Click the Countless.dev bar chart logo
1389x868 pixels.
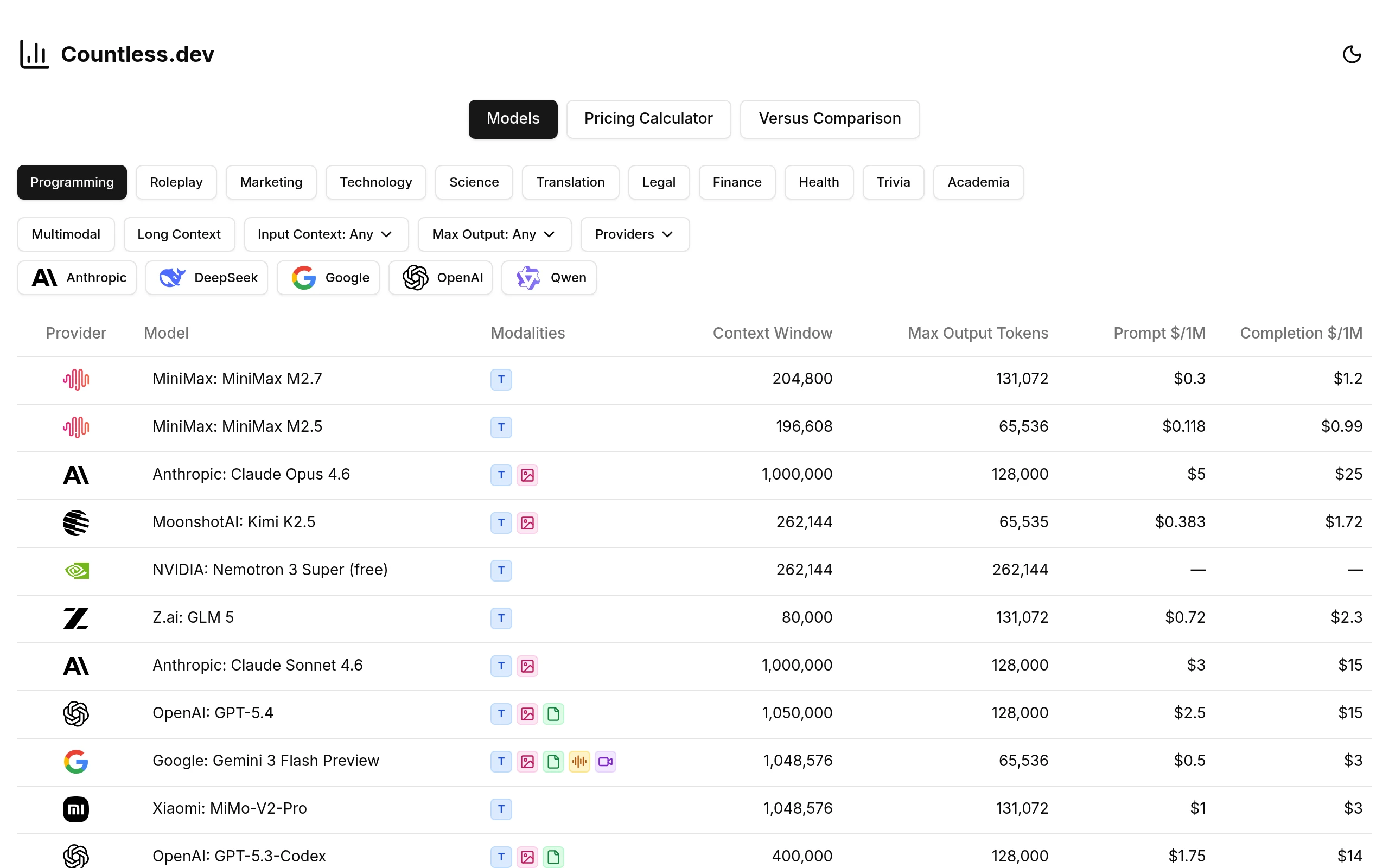[x=34, y=55]
